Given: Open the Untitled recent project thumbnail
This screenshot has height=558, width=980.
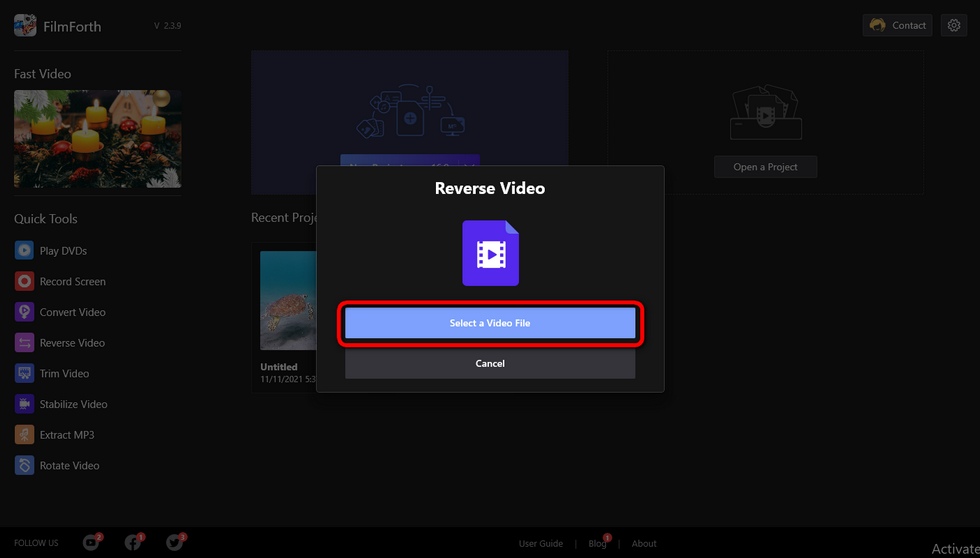Looking at the screenshot, I should [288, 301].
